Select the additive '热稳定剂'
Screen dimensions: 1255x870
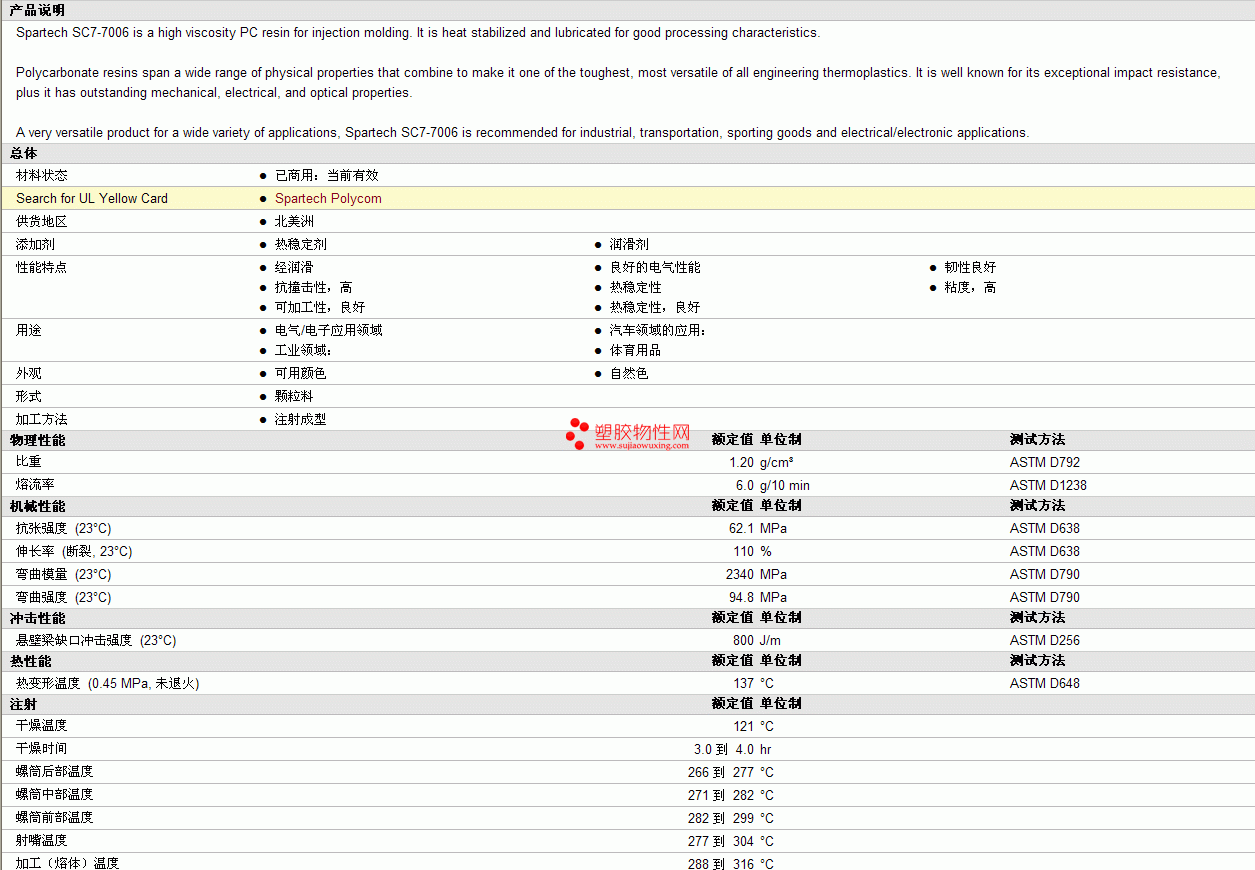click(x=301, y=244)
